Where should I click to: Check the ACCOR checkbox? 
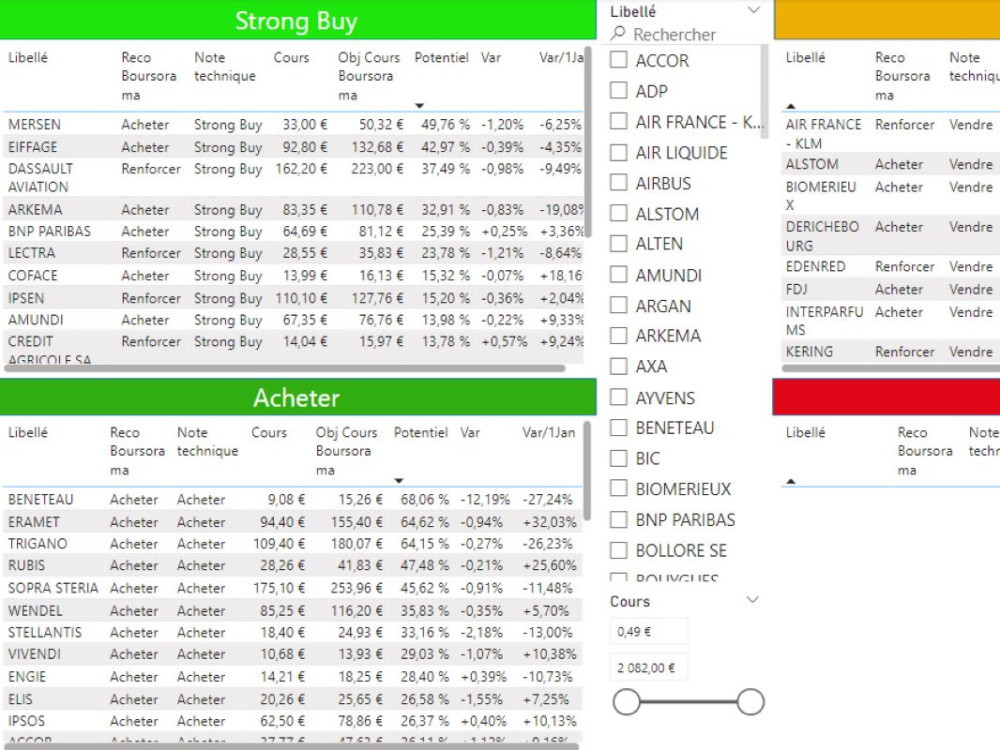pos(617,60)
